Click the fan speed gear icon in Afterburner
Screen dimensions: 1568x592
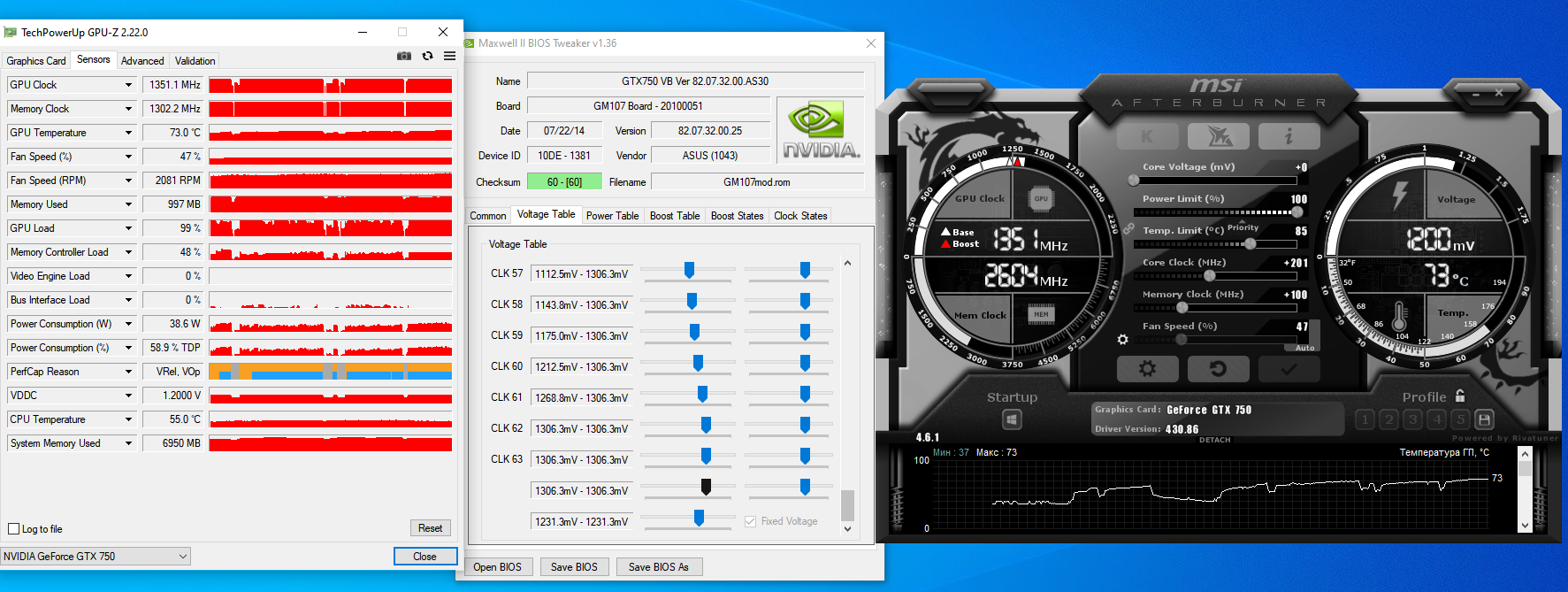tap(1122, 339)
